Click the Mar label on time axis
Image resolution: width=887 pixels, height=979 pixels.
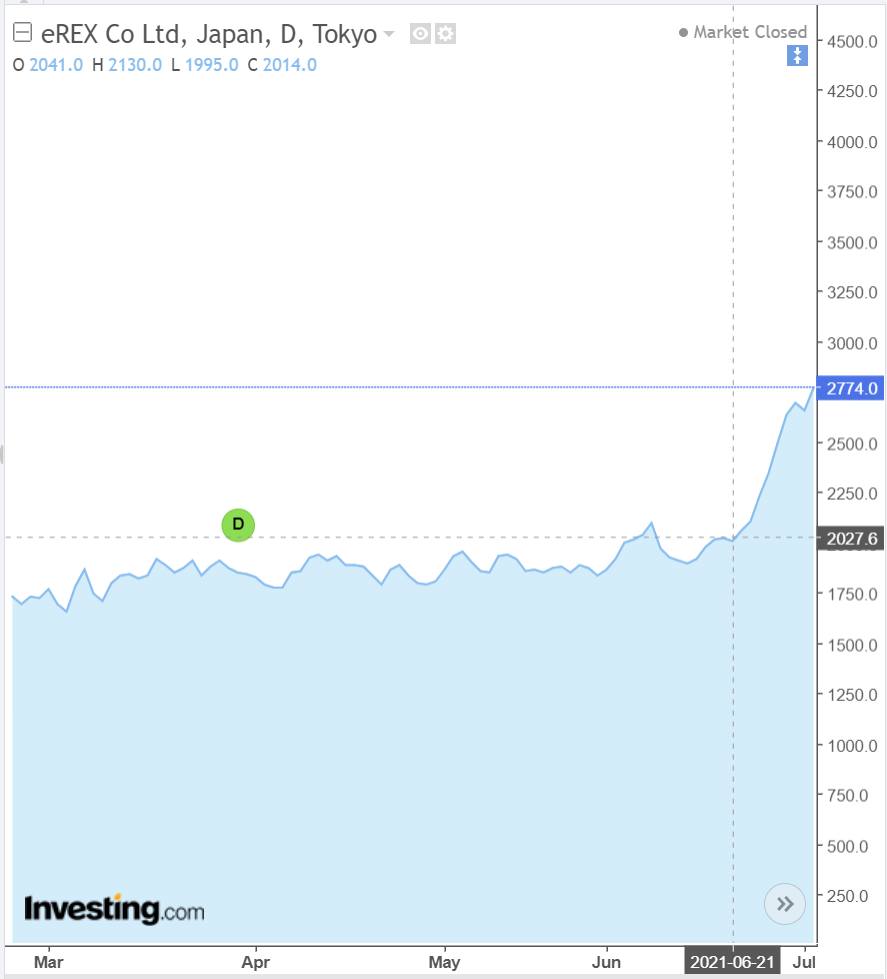pyautogui.click(x=49, y=962)
